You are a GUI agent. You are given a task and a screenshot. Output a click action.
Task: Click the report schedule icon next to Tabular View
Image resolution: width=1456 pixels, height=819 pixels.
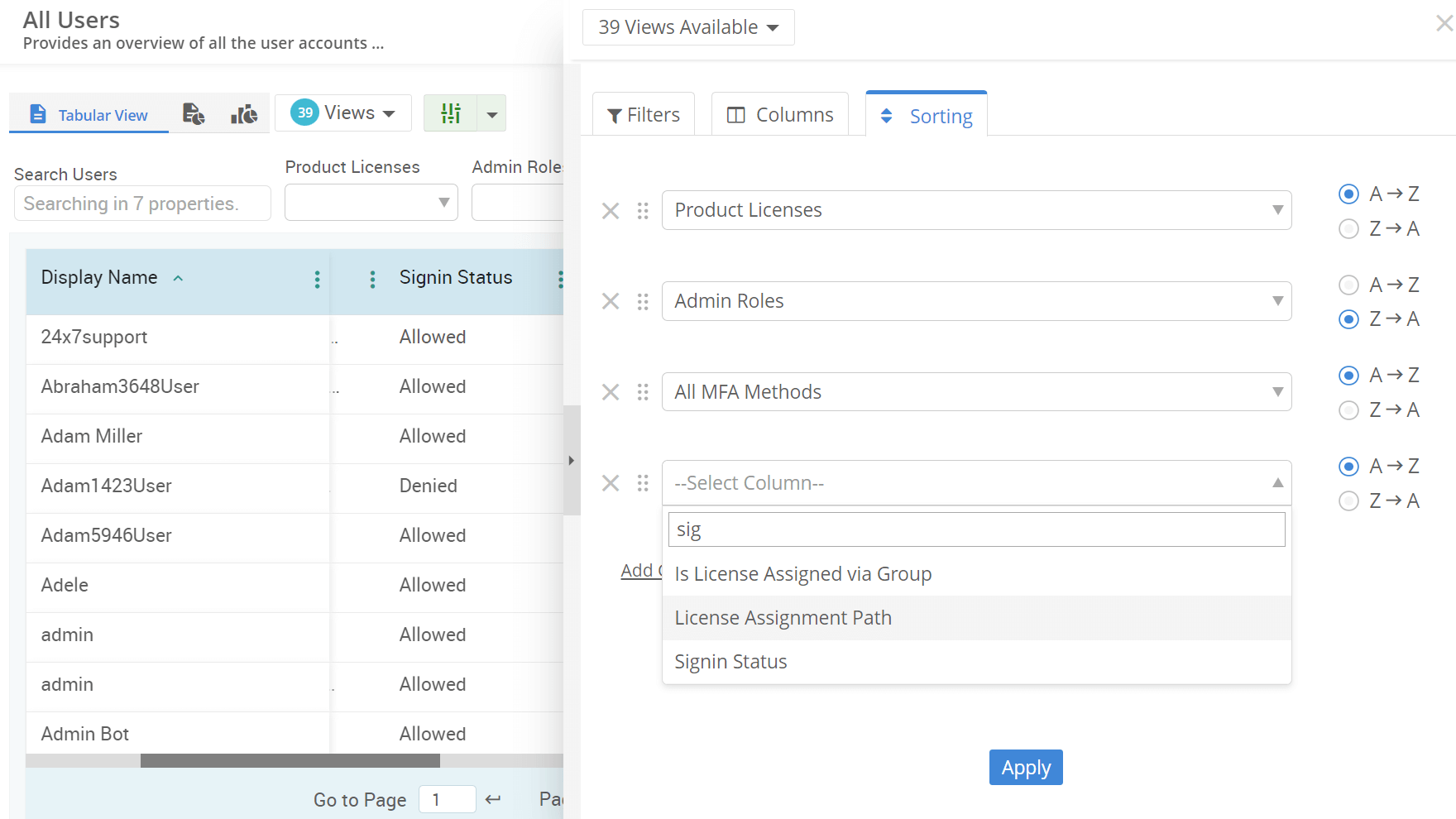[x=194, y=114]
